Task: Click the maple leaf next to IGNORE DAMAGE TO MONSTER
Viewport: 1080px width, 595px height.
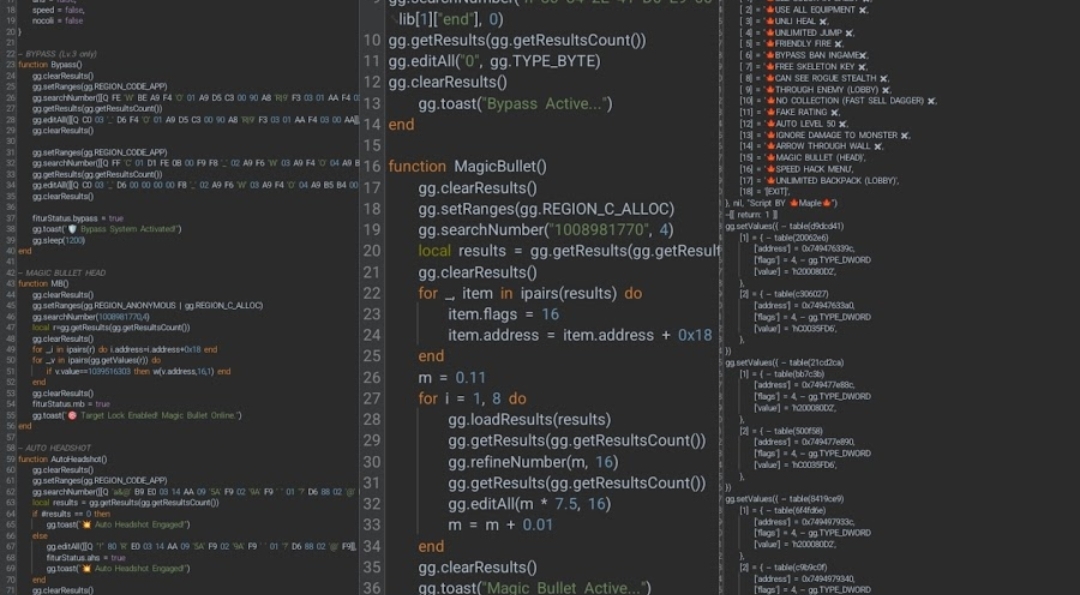Action: [x=770, y=135]
